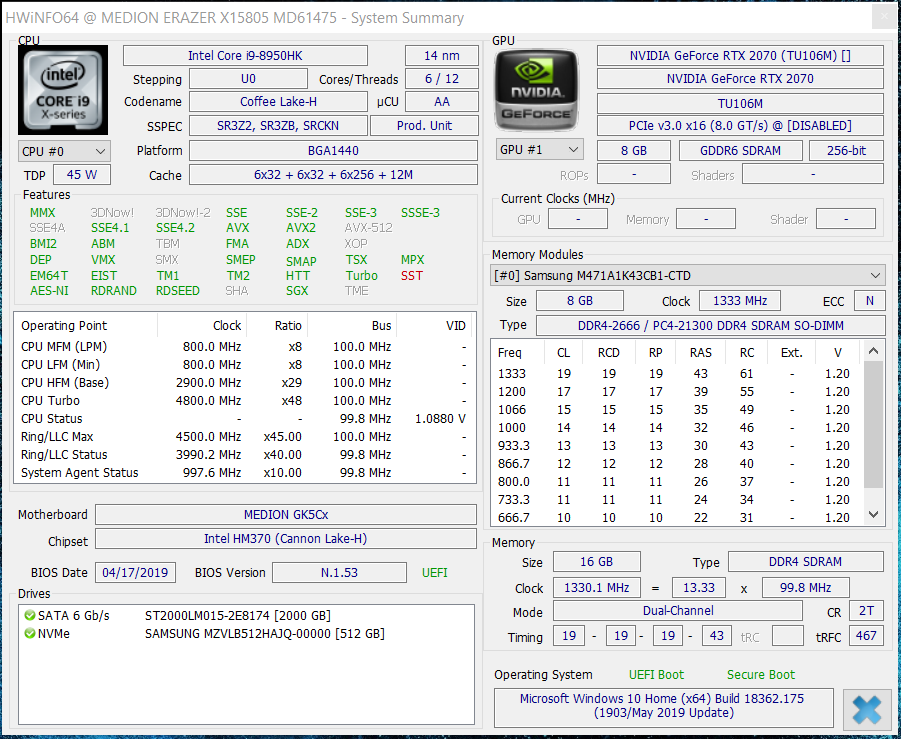Click the module Clock 1333 MHz field
Viewport: 901px width, 739px height.
740,301
